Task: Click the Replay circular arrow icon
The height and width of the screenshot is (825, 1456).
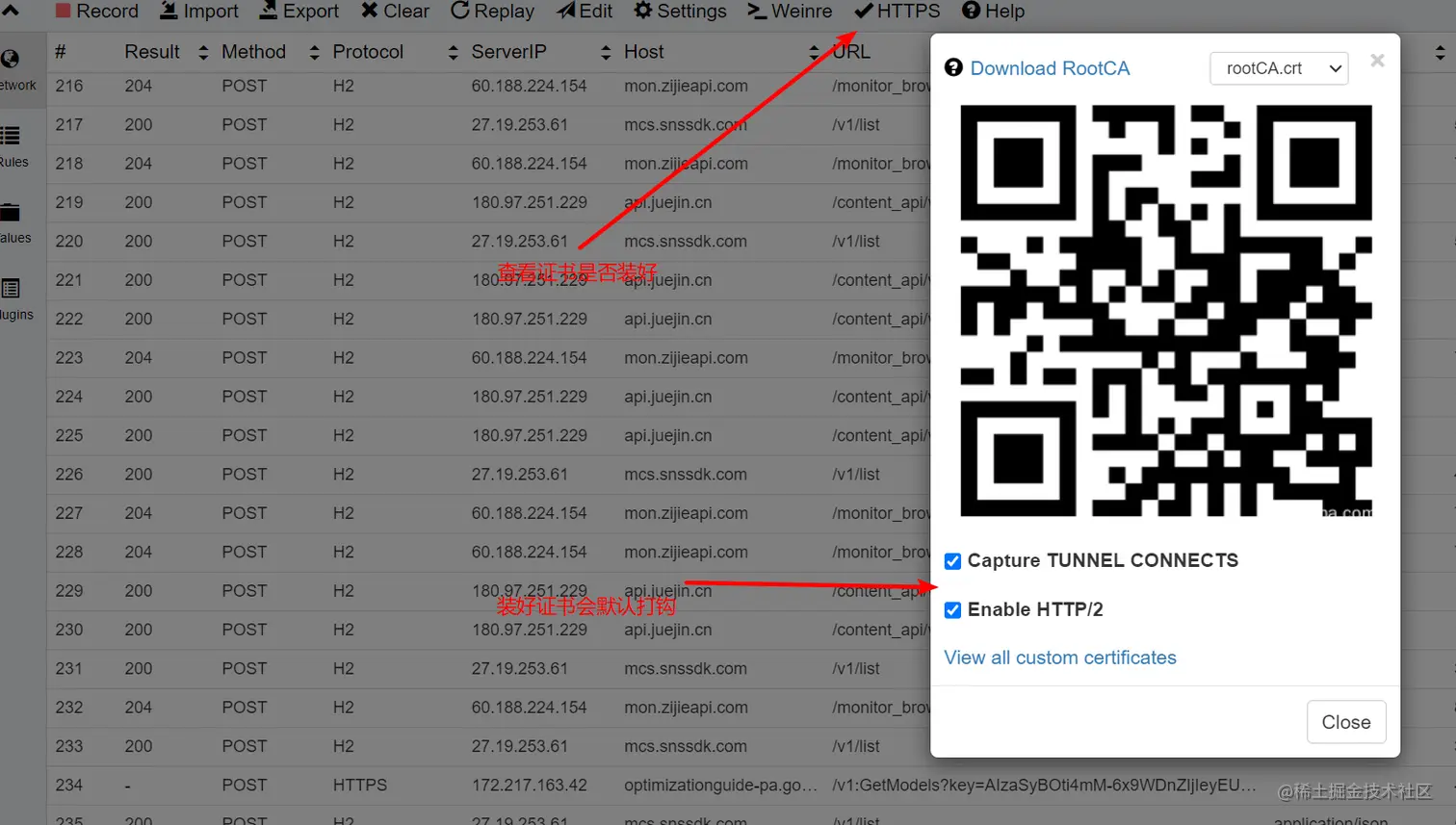Action: (459, 11)
